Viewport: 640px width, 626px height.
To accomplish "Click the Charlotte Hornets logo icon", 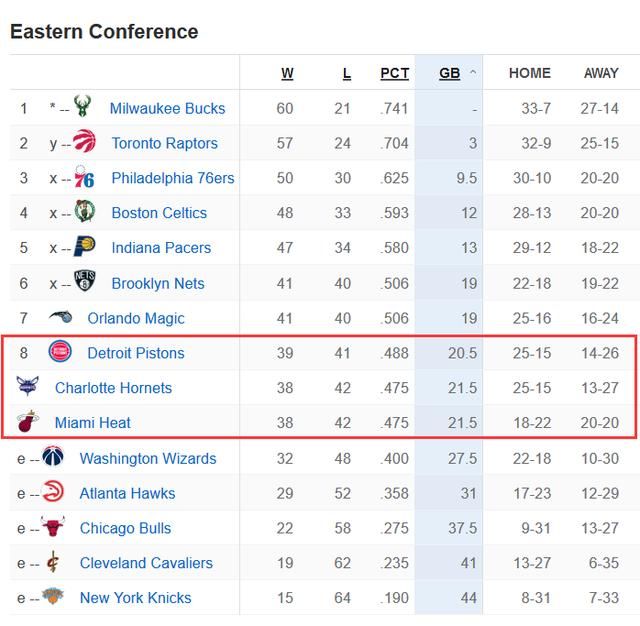I will (28, 386).
